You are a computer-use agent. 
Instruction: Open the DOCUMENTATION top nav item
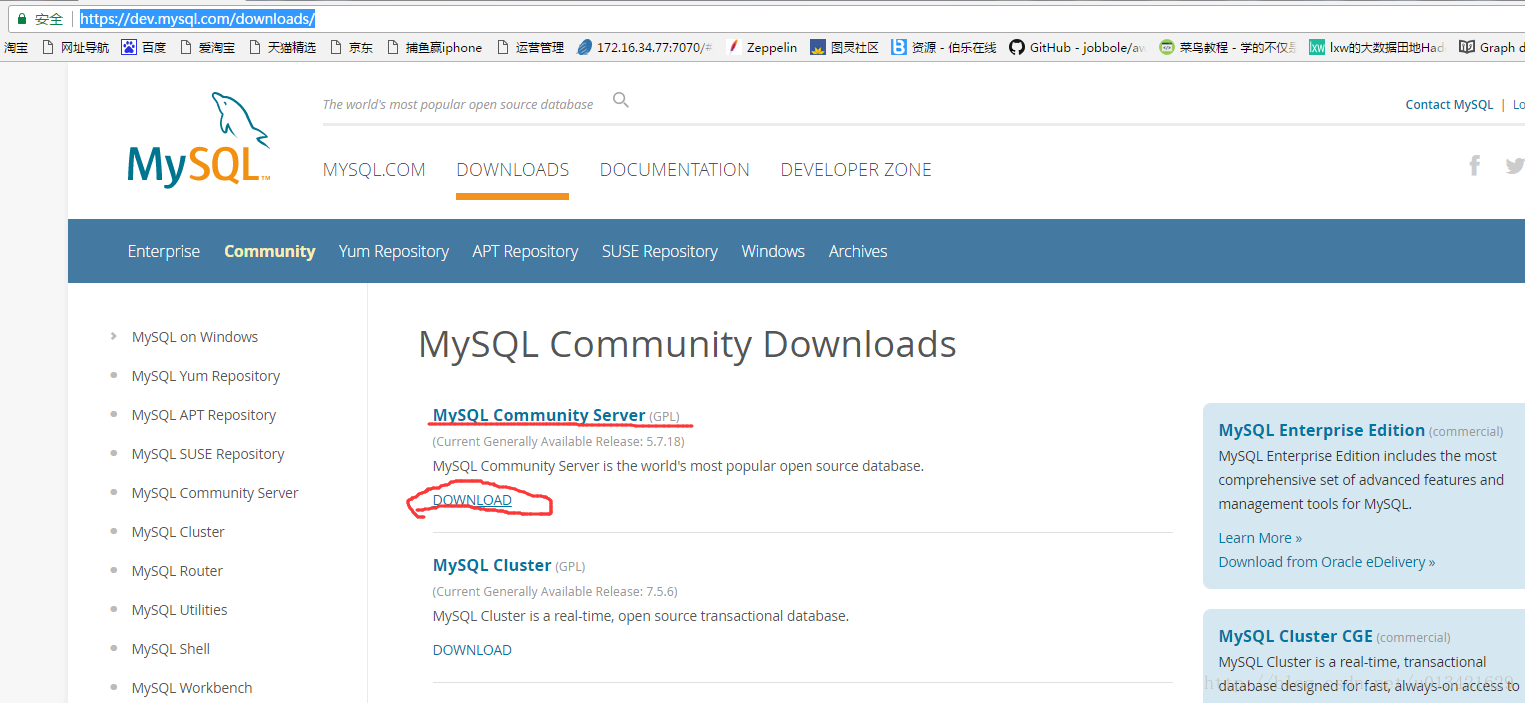675,170
